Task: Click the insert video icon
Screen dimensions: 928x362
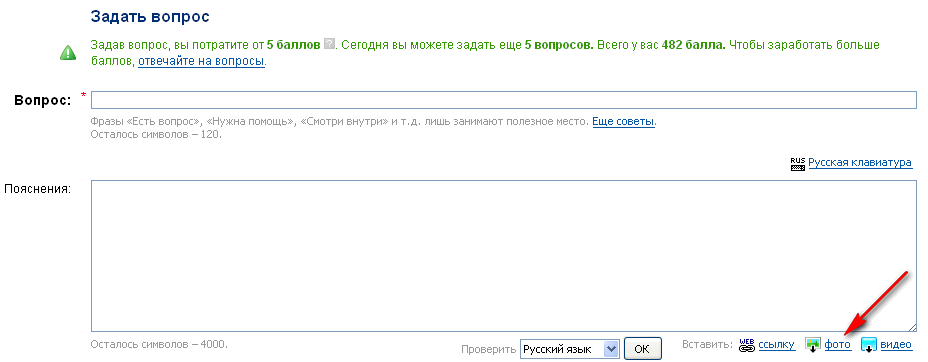Action: pyautogui.click(x=868, y=345)
